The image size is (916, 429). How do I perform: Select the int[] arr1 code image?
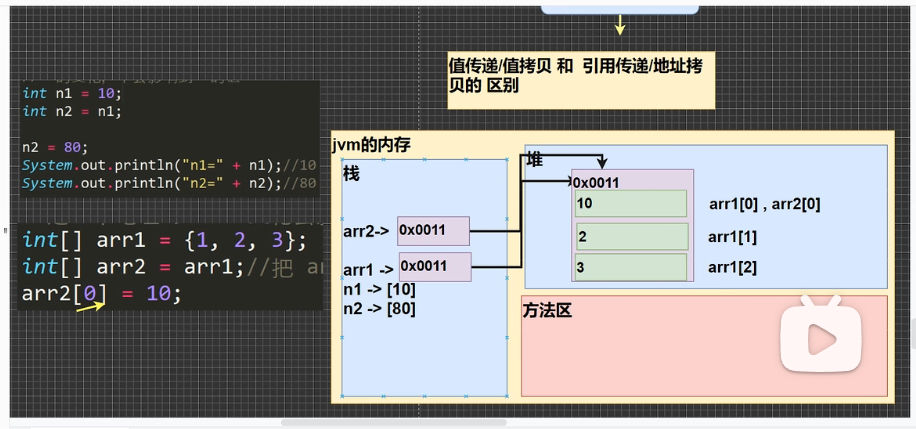click(168, 267)
